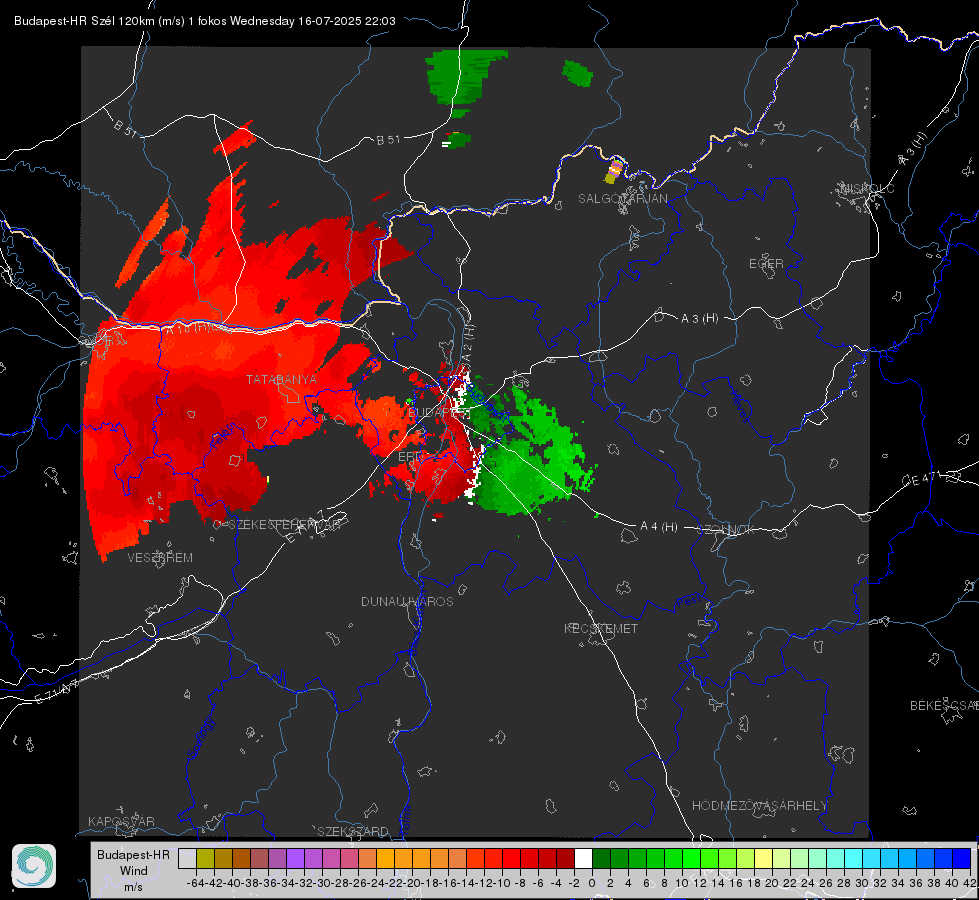This screenshot has width=979, height=900.
Task: Click the 'Budapest-HR Wind m/s' legend label
Action: [x=133, y=871]
